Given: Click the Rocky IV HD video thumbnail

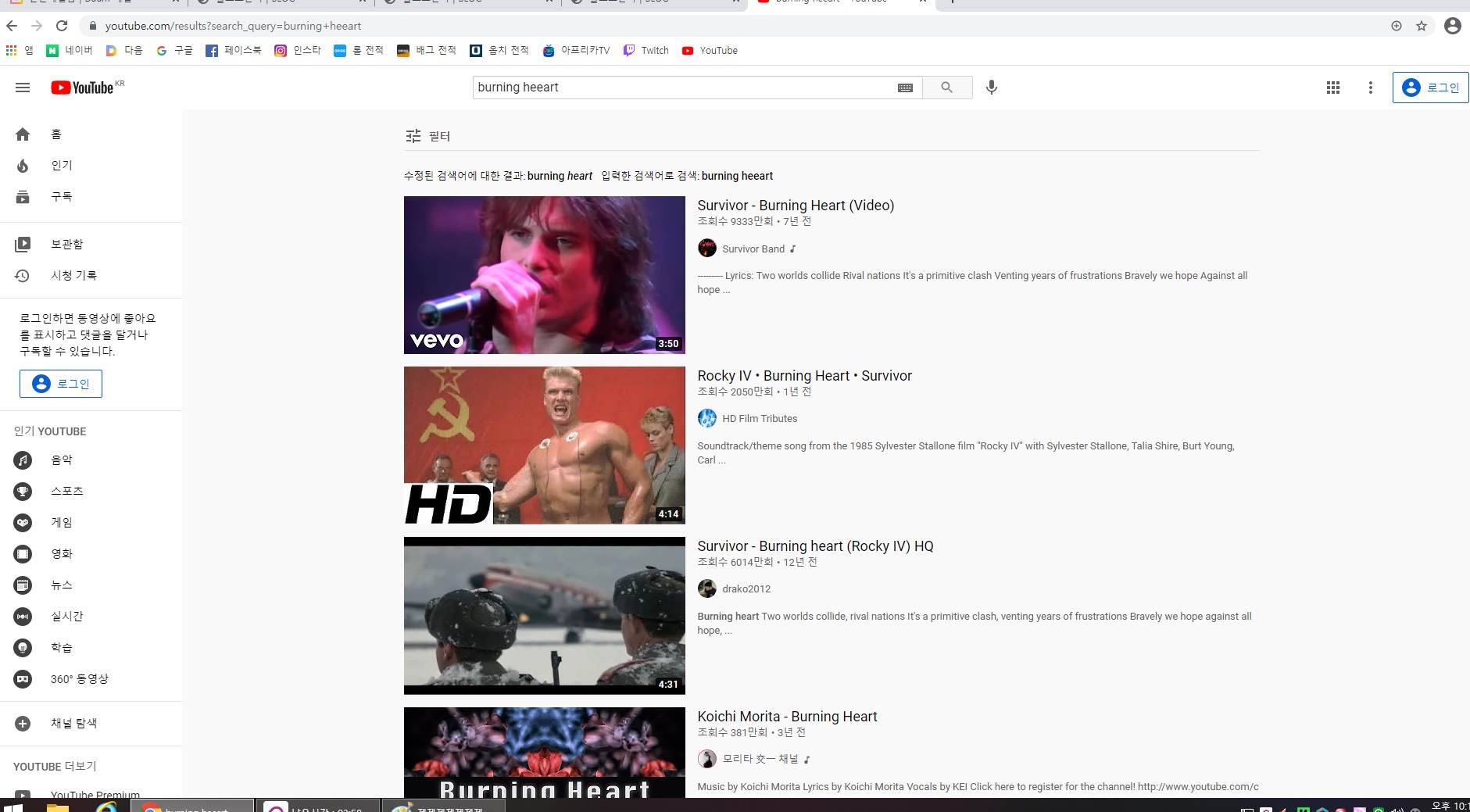Looking at the screenshot, I should [544, 445].
